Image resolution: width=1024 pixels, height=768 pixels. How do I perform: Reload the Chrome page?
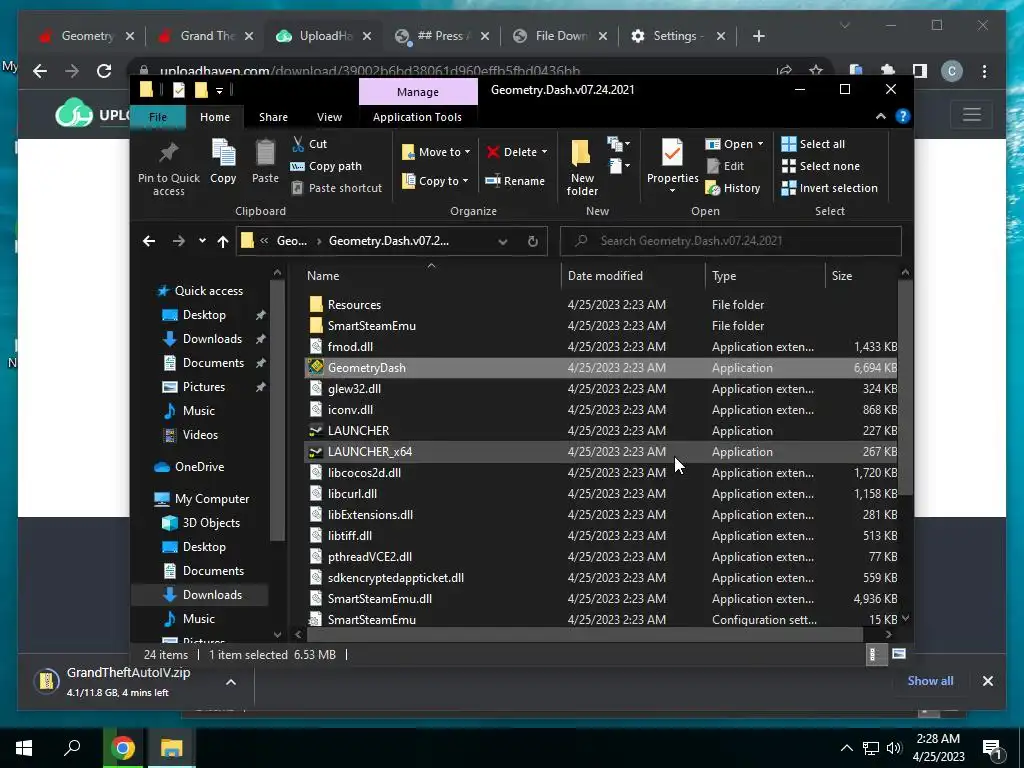[x=104, y=71]
